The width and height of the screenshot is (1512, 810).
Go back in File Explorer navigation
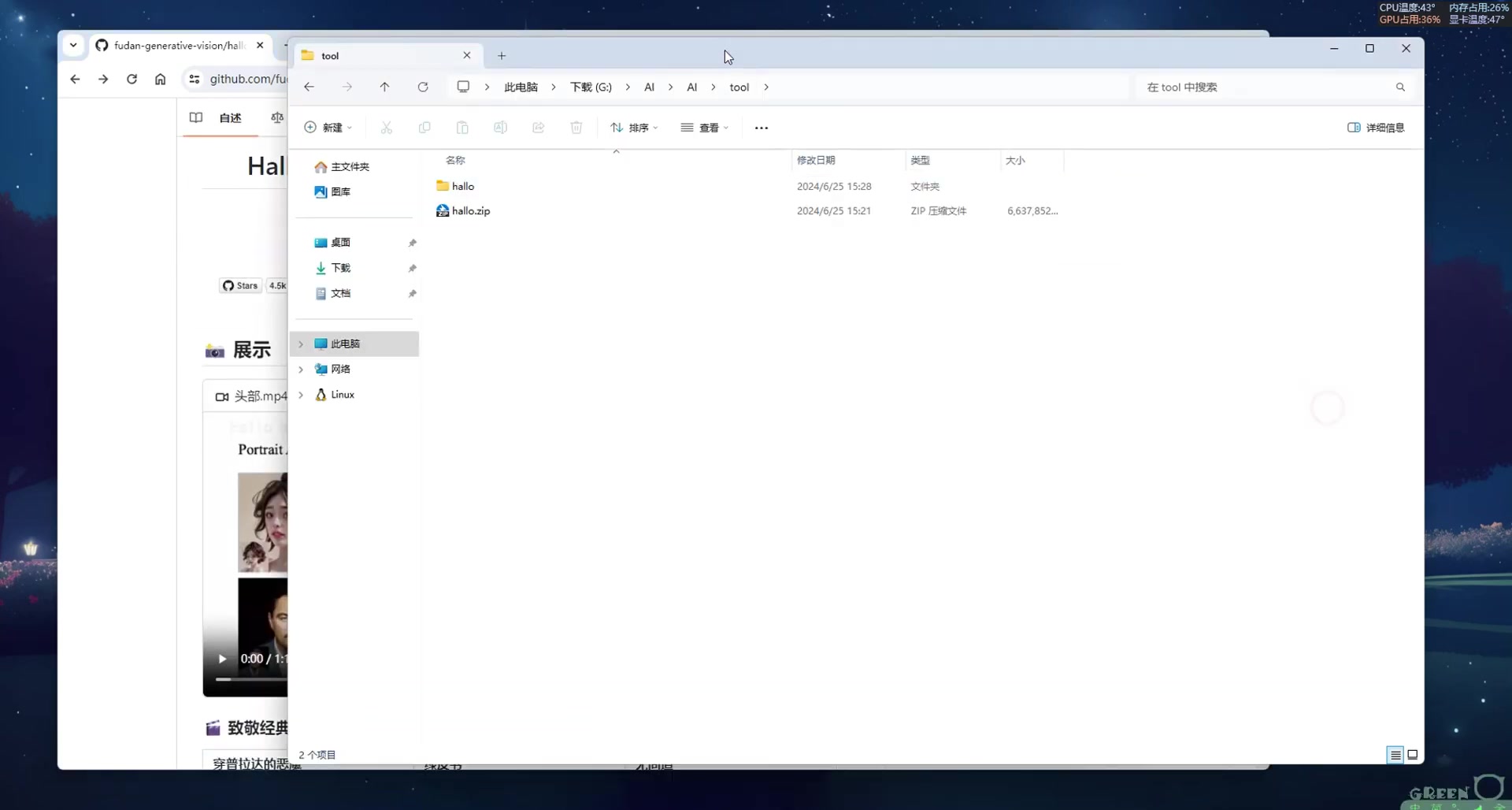tap(309, 87)
